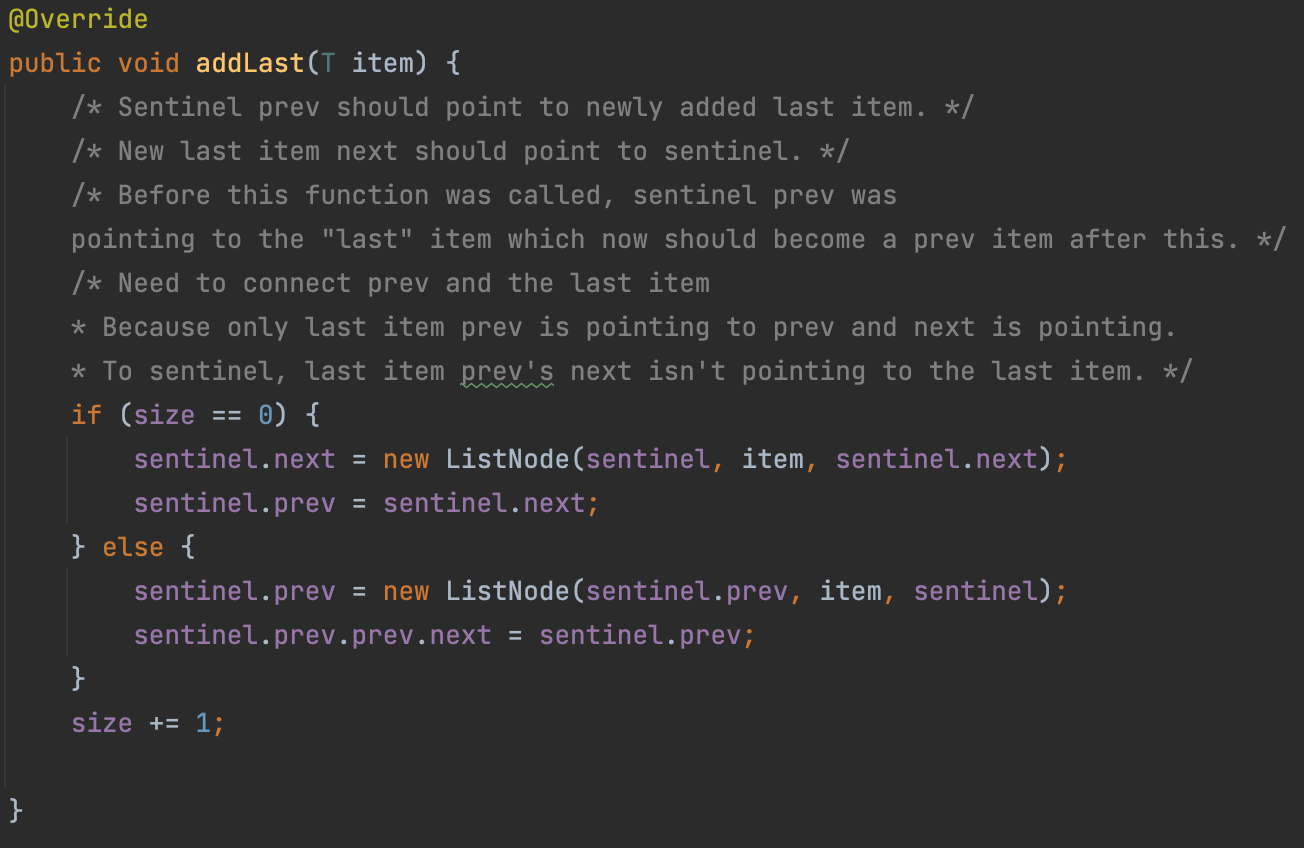Click ListNode constructor inside the else branch

507,591
